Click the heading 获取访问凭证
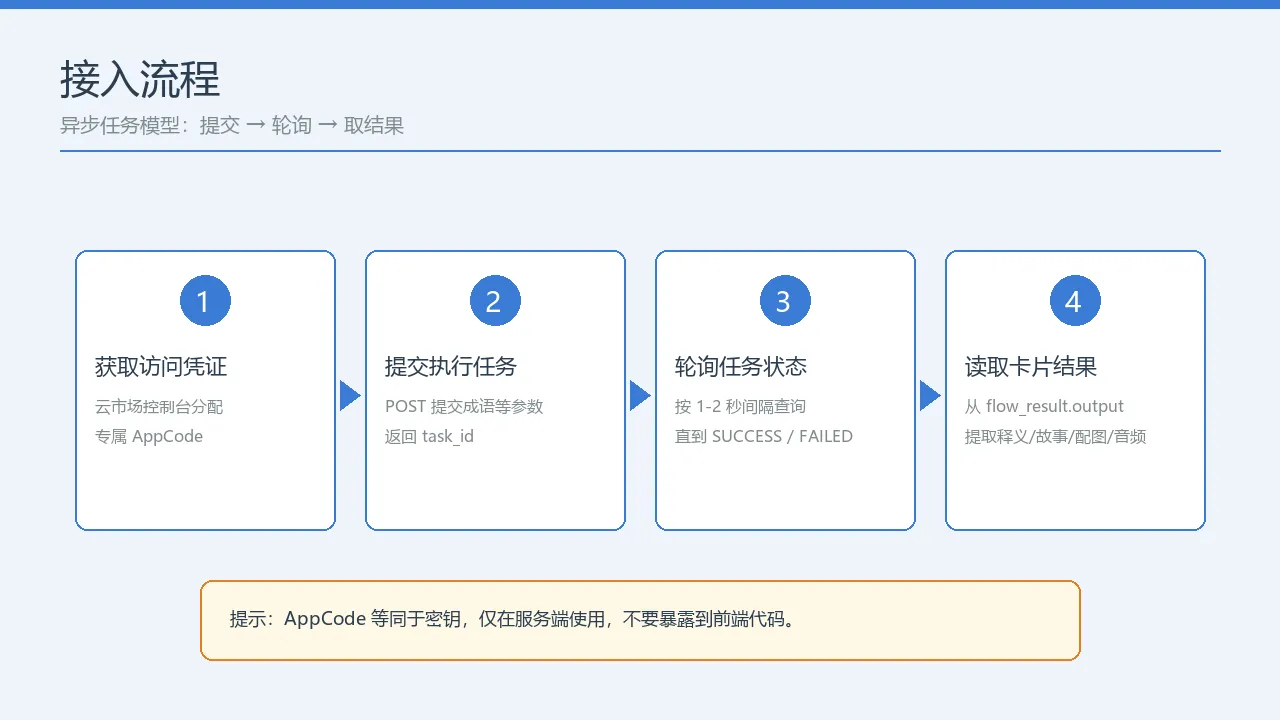The width and height of the screenshot is (1280, 720). (x=161, y=367)
